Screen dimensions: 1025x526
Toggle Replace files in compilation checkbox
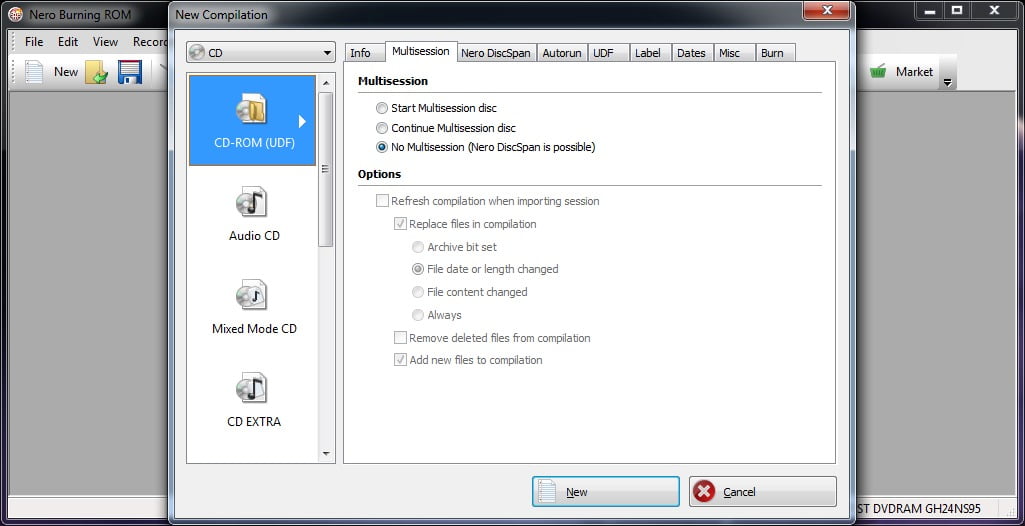pyautogui.click(x=400, y=223)
